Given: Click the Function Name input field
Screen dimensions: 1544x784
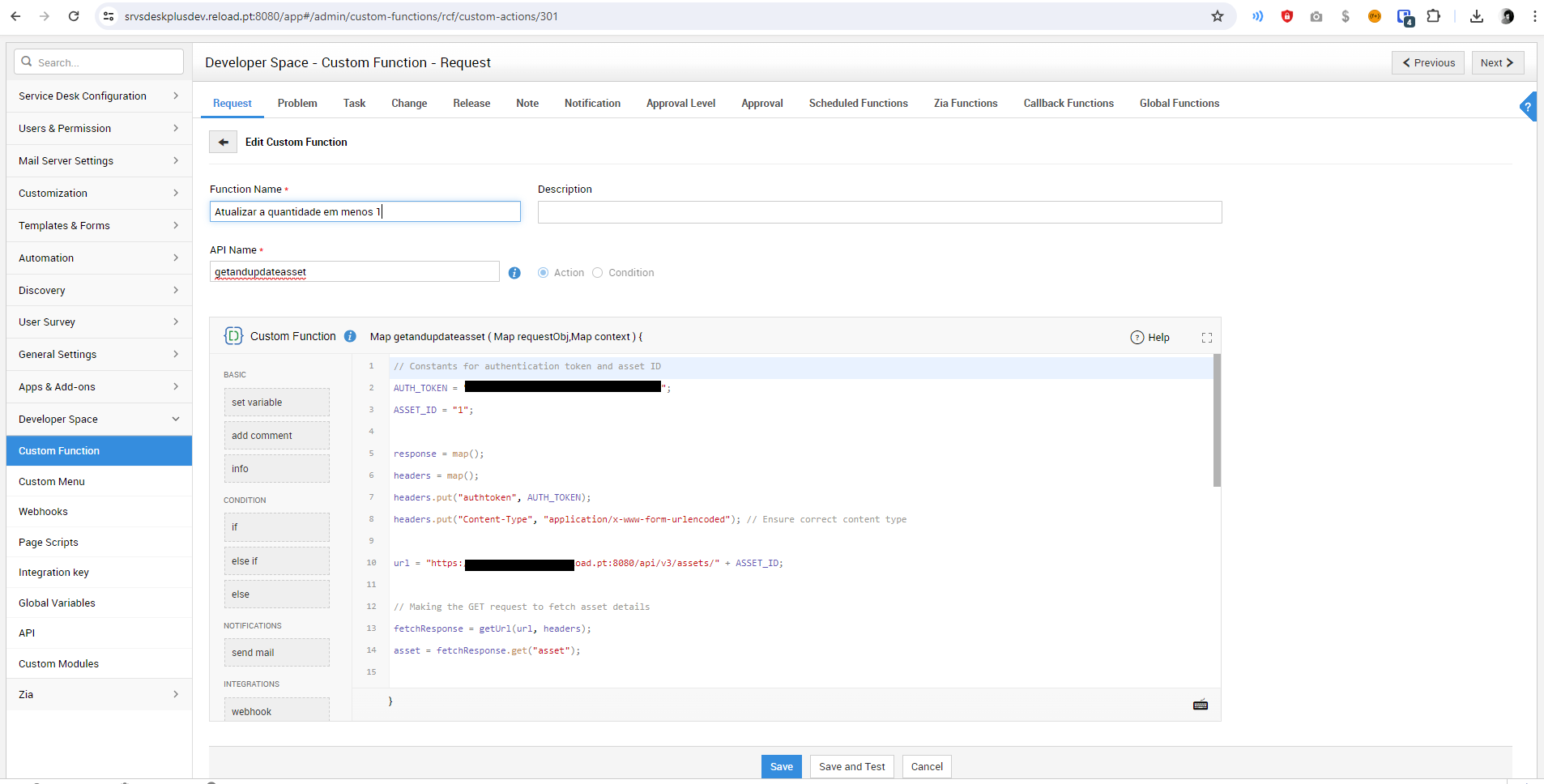Looking at the screenshot, I should [x=365, y=211].
